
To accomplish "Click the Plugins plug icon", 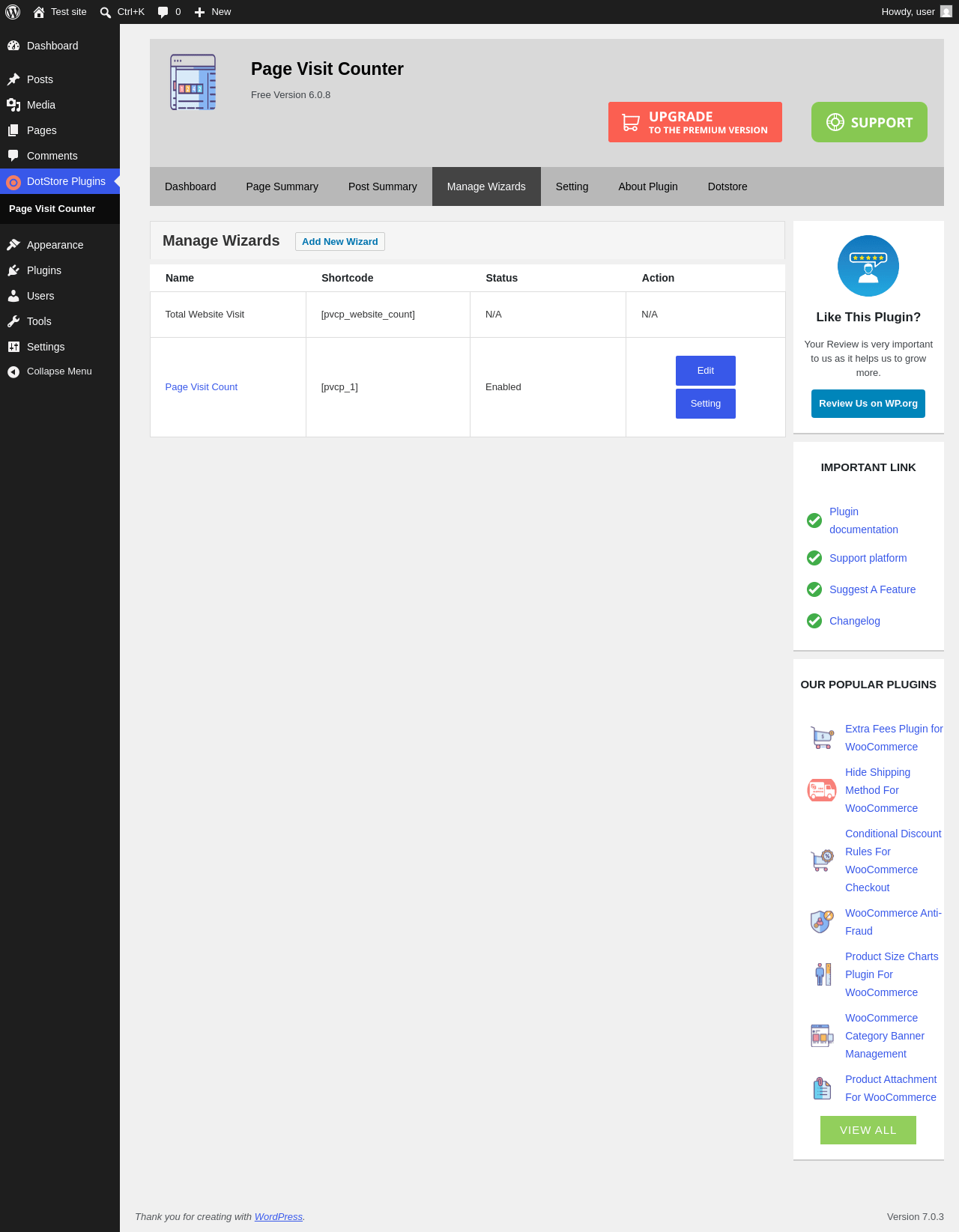I will point(13,270).
